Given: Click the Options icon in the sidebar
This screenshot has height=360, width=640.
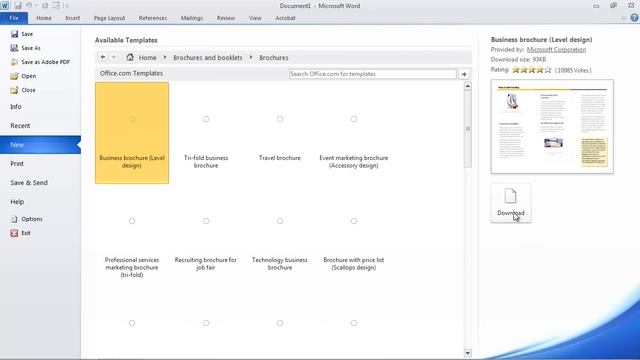Looking at the screenshot, I should click(x=14, y=219).
